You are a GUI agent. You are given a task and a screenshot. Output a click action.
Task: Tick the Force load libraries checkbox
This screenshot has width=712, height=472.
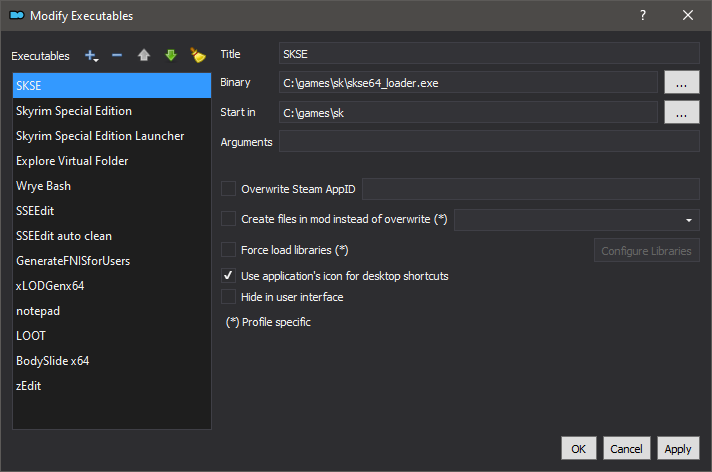coord(228,250)
